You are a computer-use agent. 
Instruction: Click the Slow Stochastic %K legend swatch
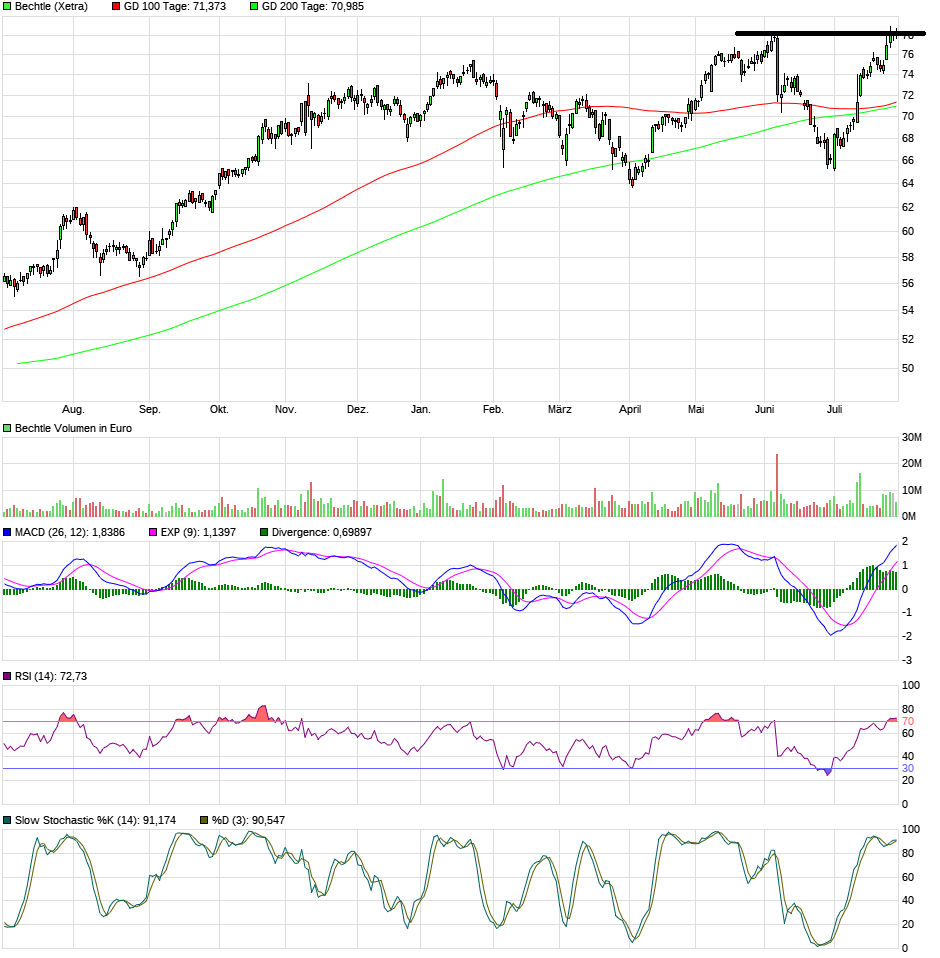pos(8,820)
